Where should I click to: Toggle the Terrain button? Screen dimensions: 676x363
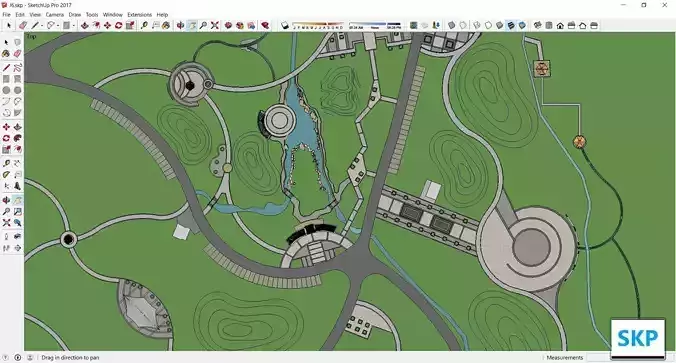pyautogui.click(x=425, y=26)
